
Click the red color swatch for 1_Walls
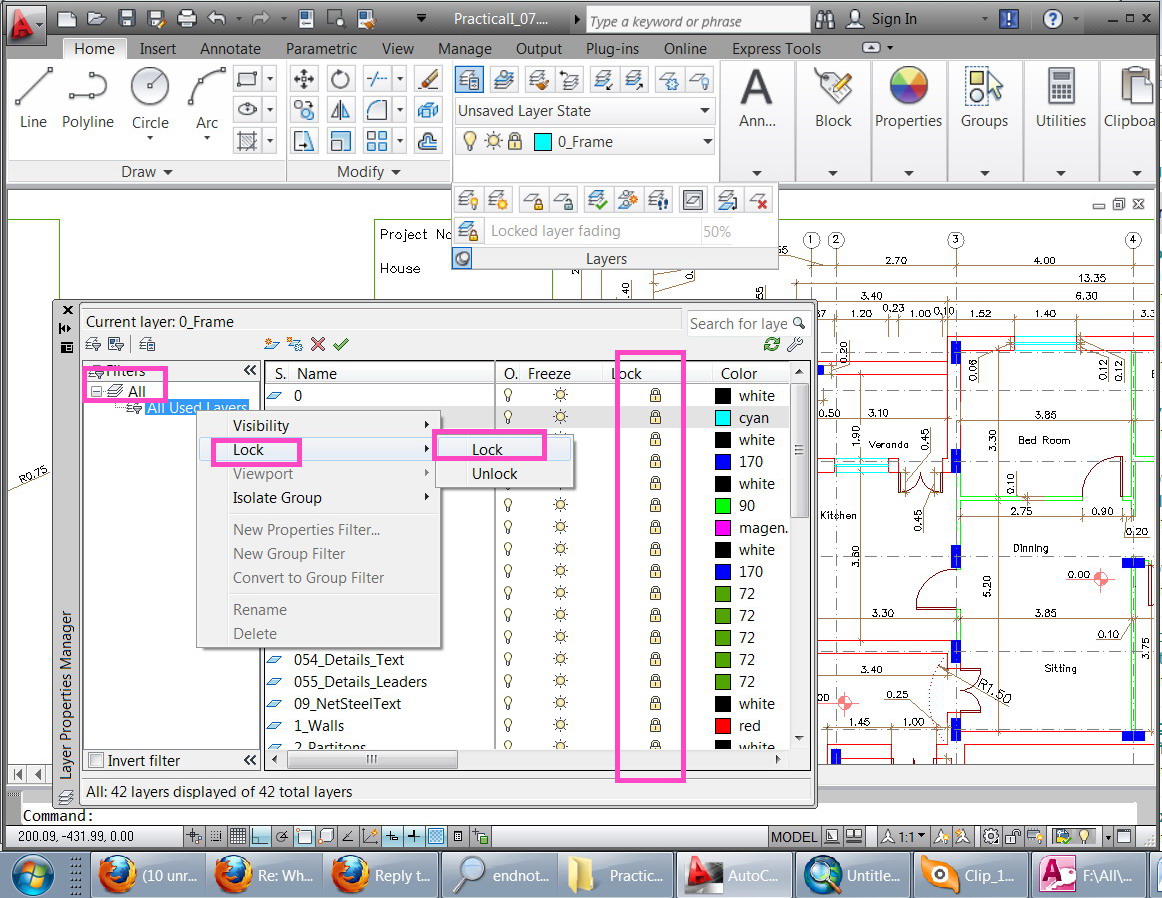tap(723, 726)
